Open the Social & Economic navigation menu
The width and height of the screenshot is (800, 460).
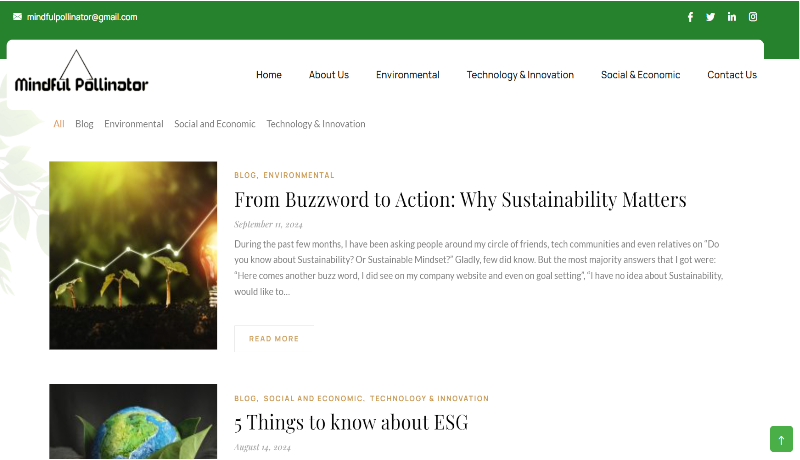click(641, 75)
